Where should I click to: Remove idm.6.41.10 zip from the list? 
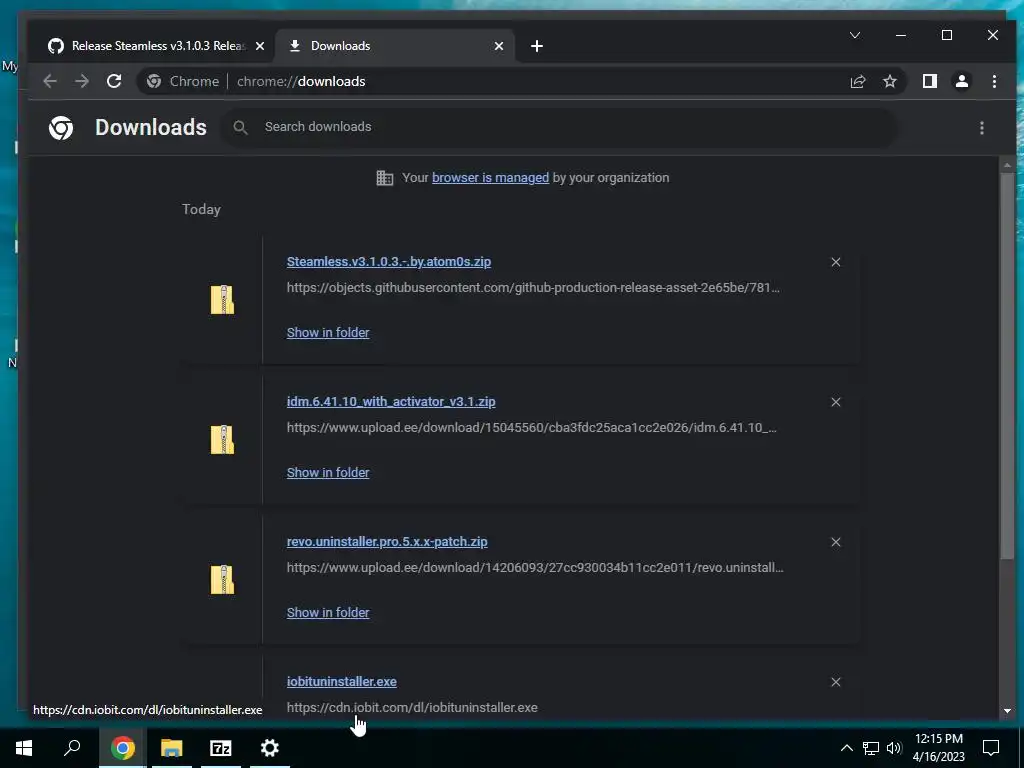click(x=835, y=402)
